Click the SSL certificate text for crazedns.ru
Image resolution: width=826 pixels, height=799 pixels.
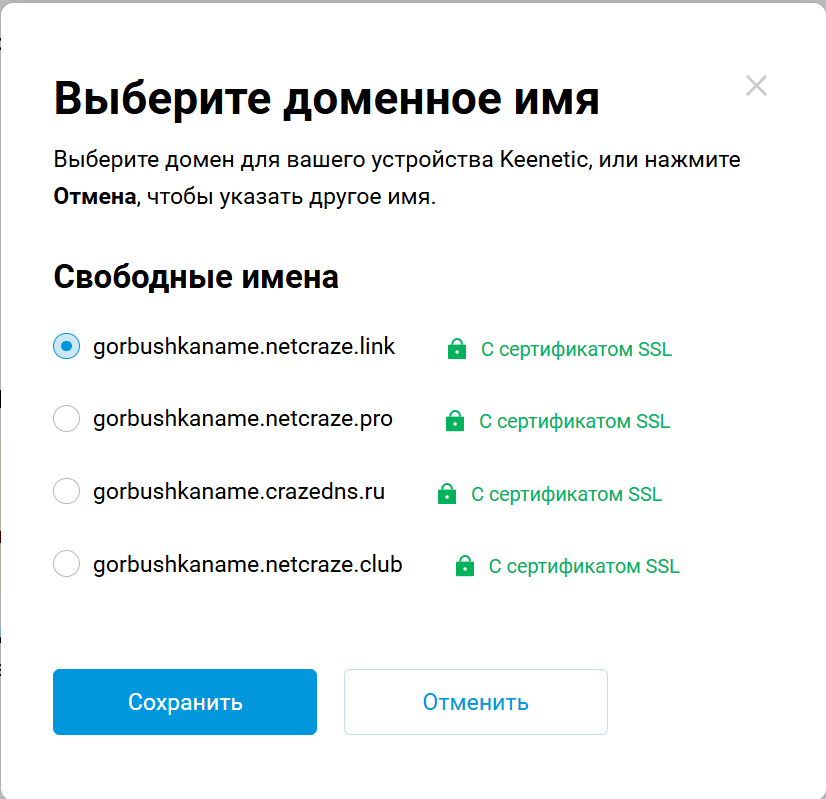566,494
